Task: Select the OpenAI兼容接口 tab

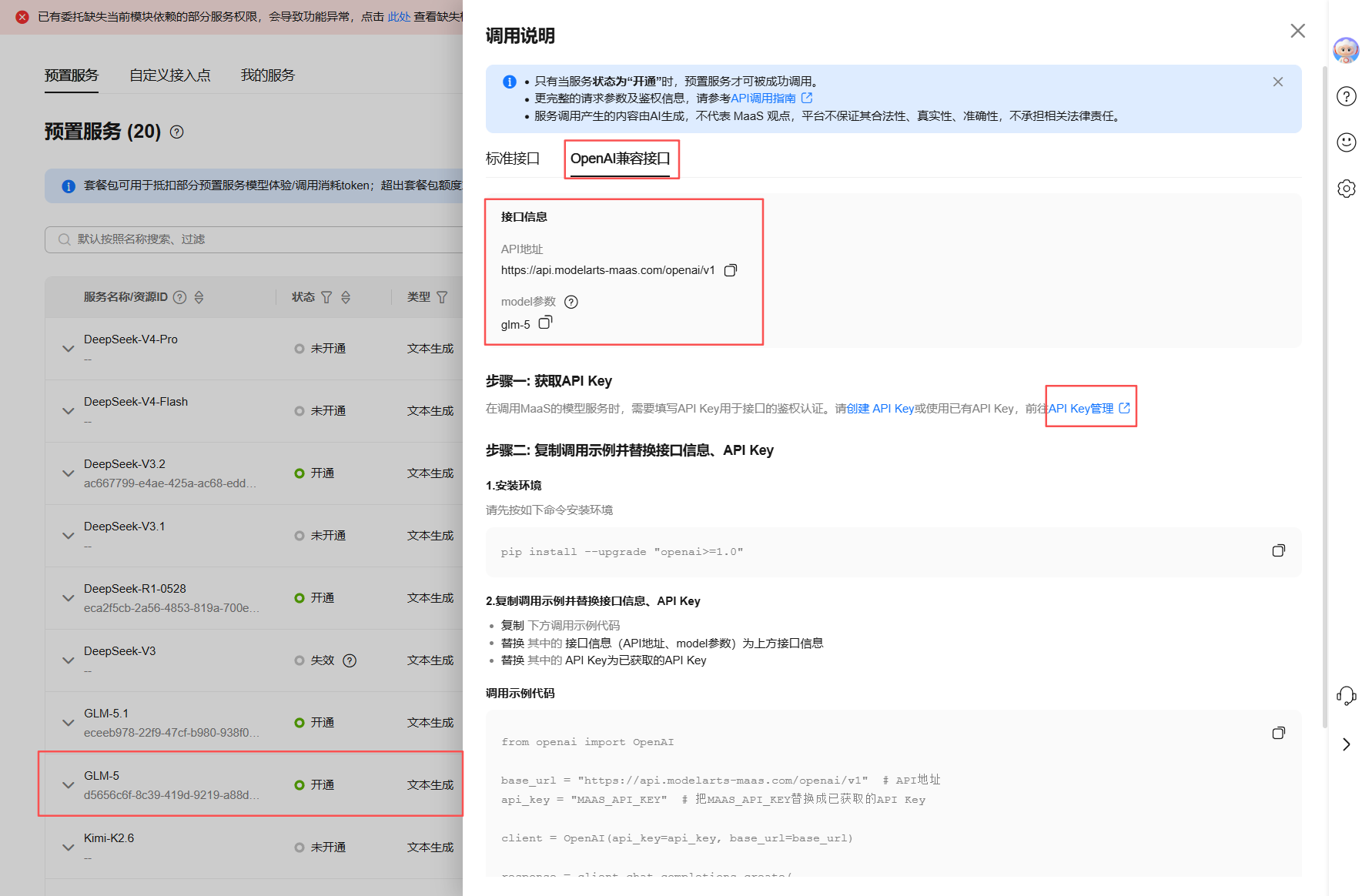Action: [x=621, y=159]
